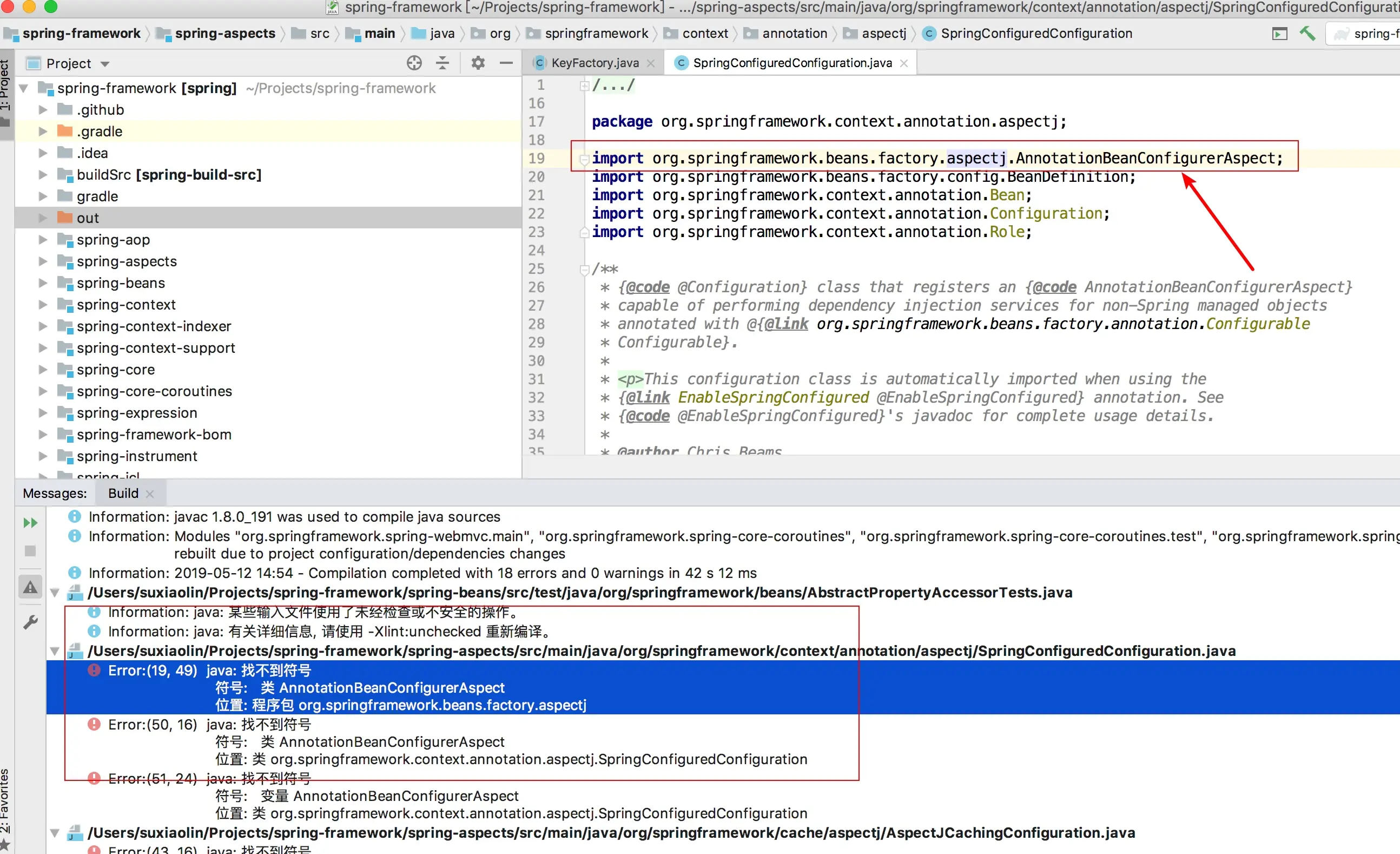This screenshot has height=854, width=1400.
Task: Click the green Build hammer icon
Action: tap(1307, 34)
